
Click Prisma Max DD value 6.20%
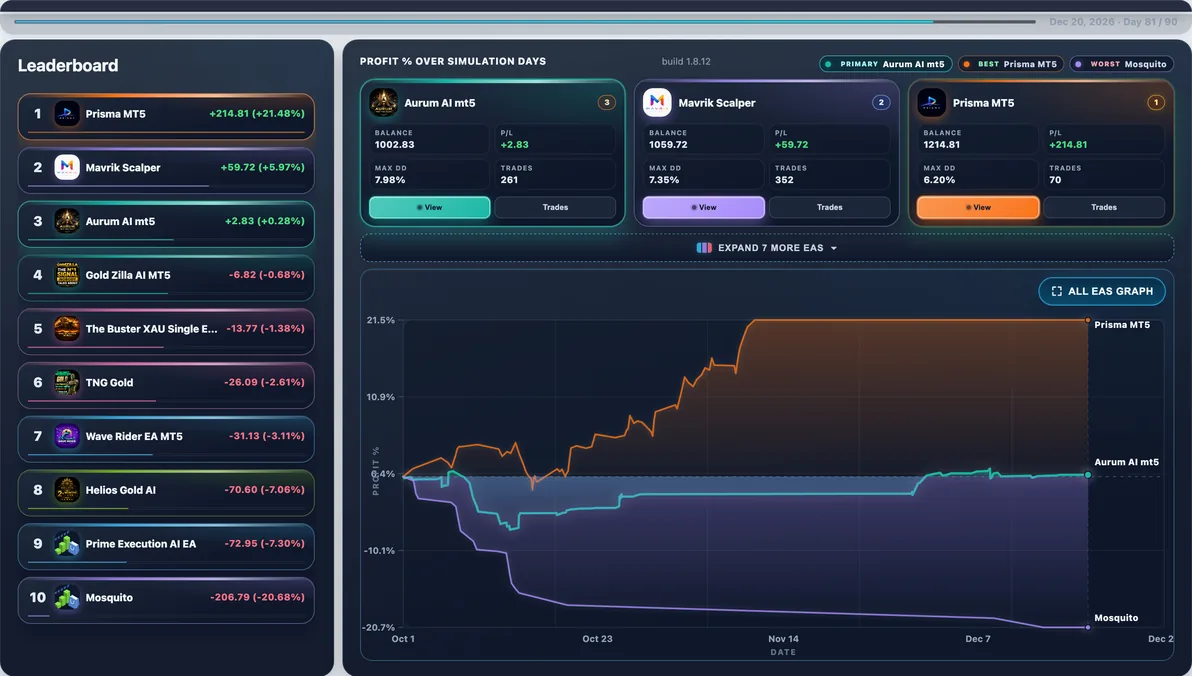pos(939,180)
